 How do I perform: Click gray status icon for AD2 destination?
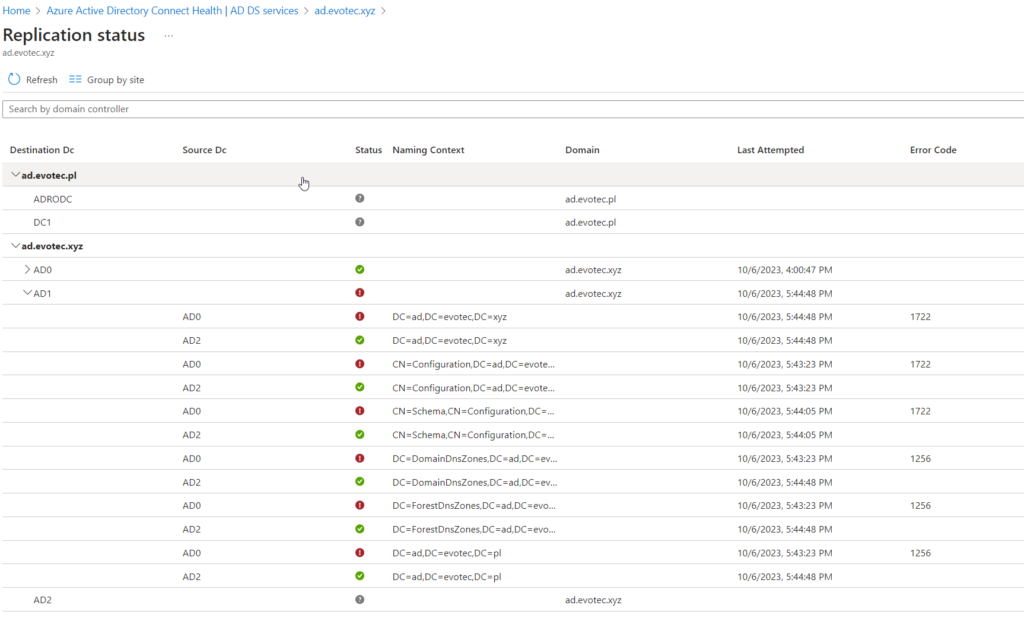pos(359,599)
